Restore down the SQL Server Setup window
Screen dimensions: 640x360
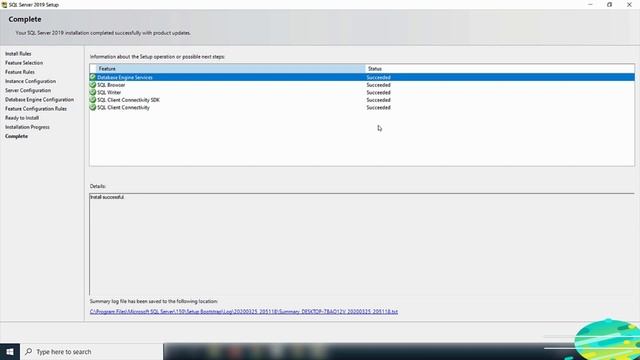tap(609, 4)
